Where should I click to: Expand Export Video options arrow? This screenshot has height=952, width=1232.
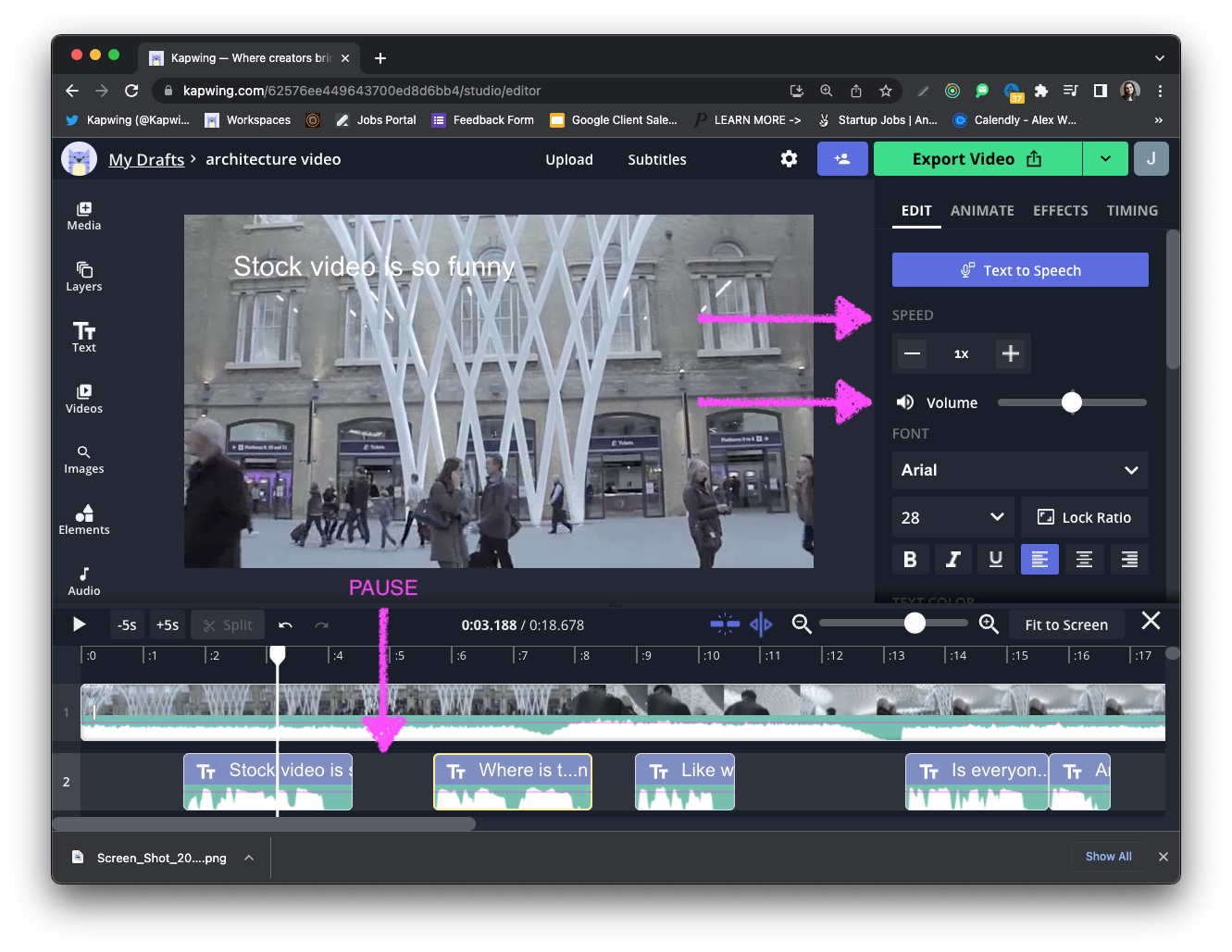tap(1105, 159)
